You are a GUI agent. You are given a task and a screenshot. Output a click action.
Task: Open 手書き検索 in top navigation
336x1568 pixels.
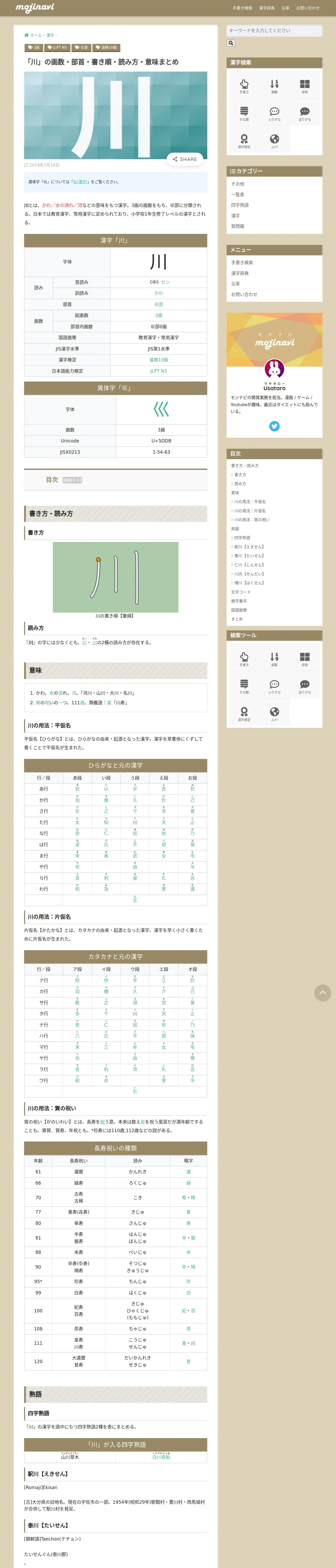click(242, 8)
